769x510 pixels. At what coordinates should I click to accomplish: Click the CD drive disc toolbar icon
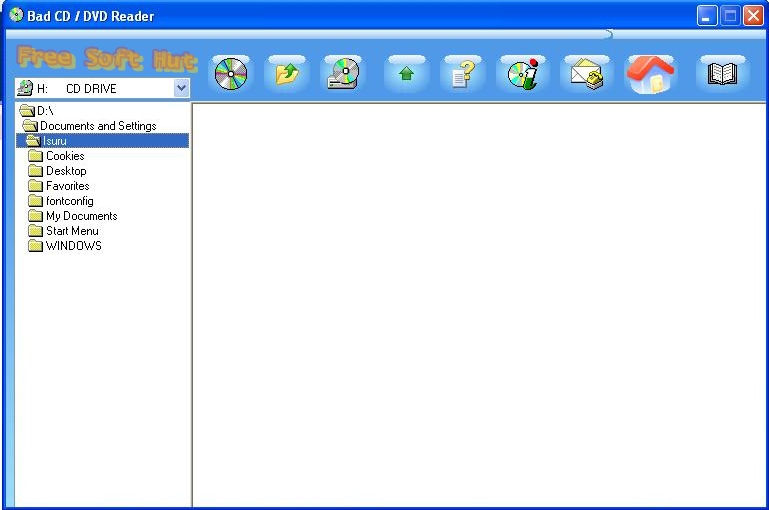(x=343, y=74)
